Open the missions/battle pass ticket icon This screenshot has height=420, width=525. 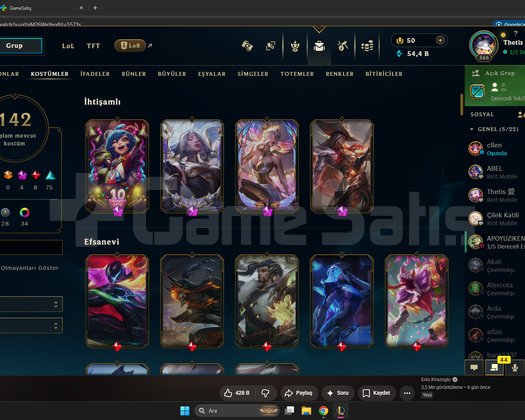coord(247,46)
